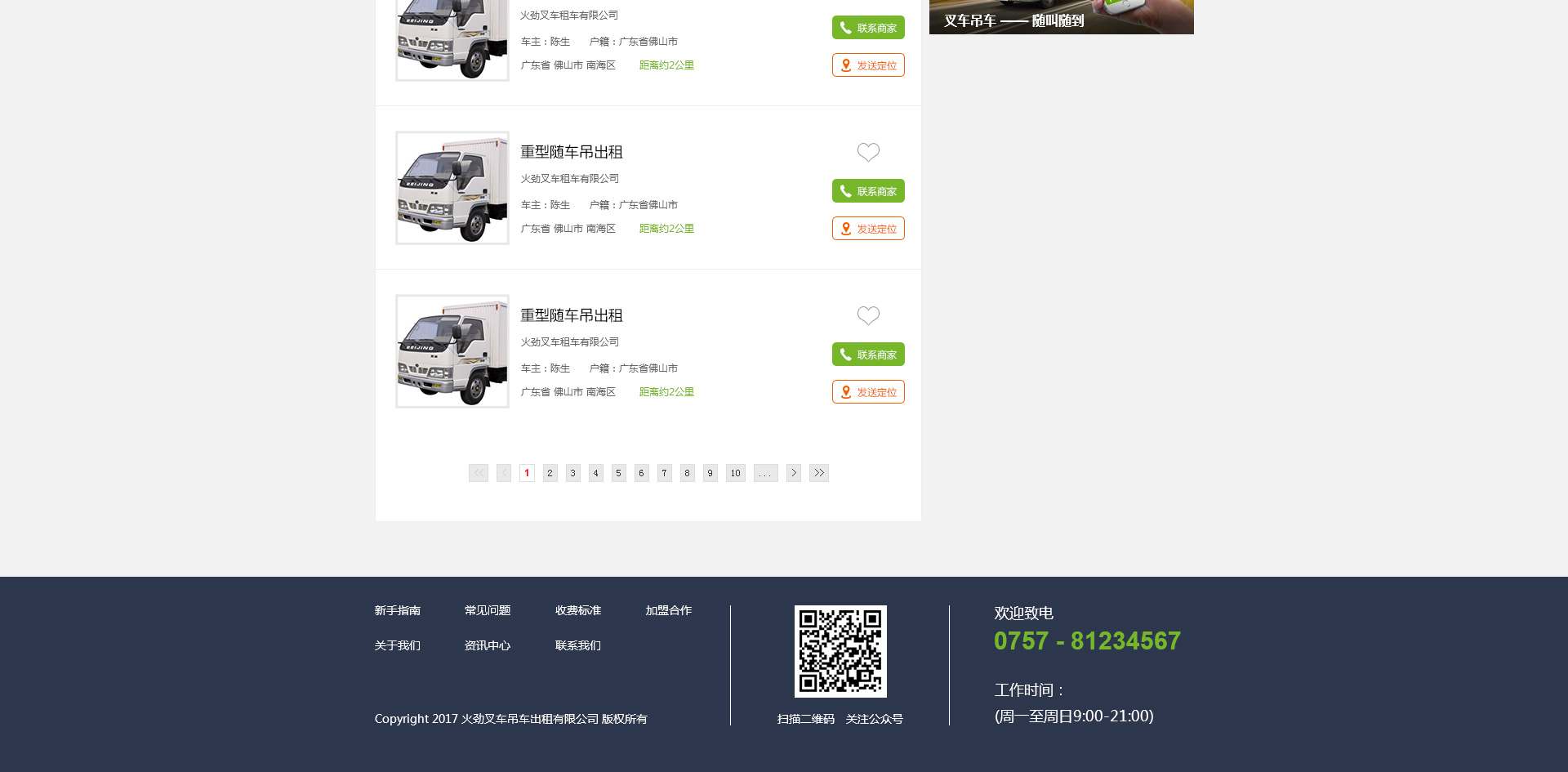Click the 叉车吊车 banner image
The height and width of the screenshot is (772, 1568).
coord(1061,16)
